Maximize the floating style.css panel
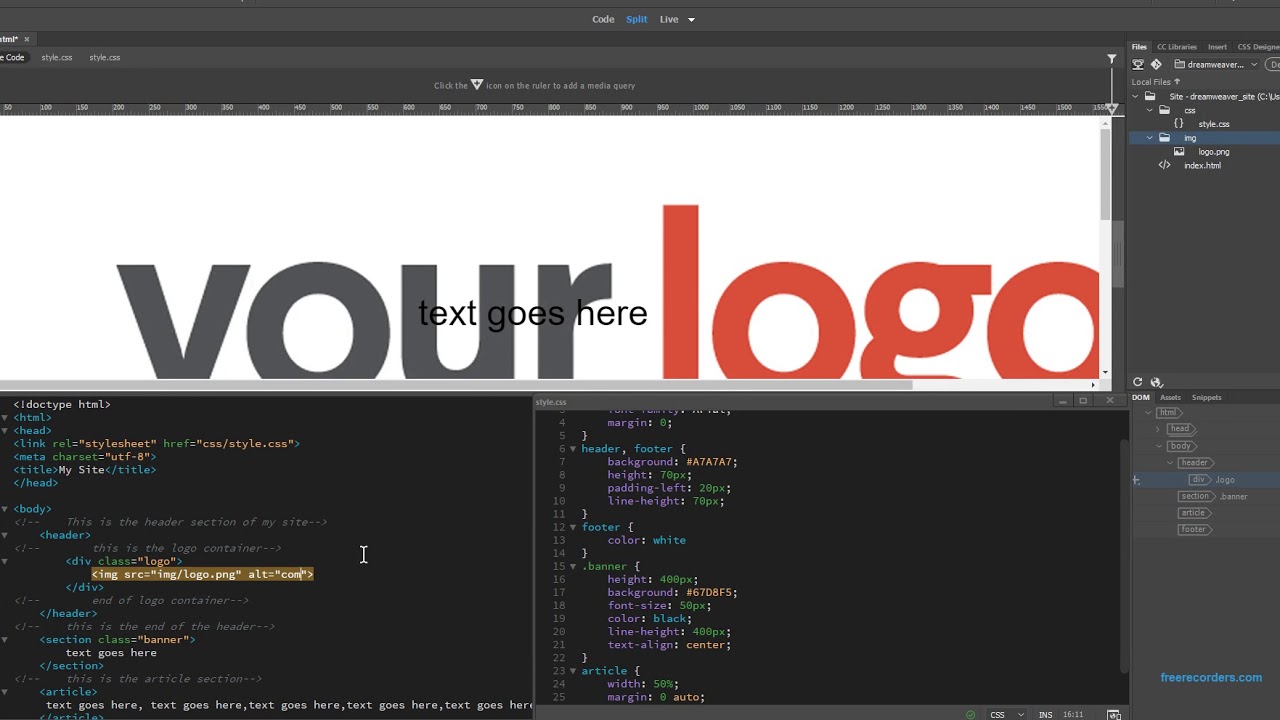Image resolution: width=1280 pixels, height=720 pixels. coord(1082,401)
